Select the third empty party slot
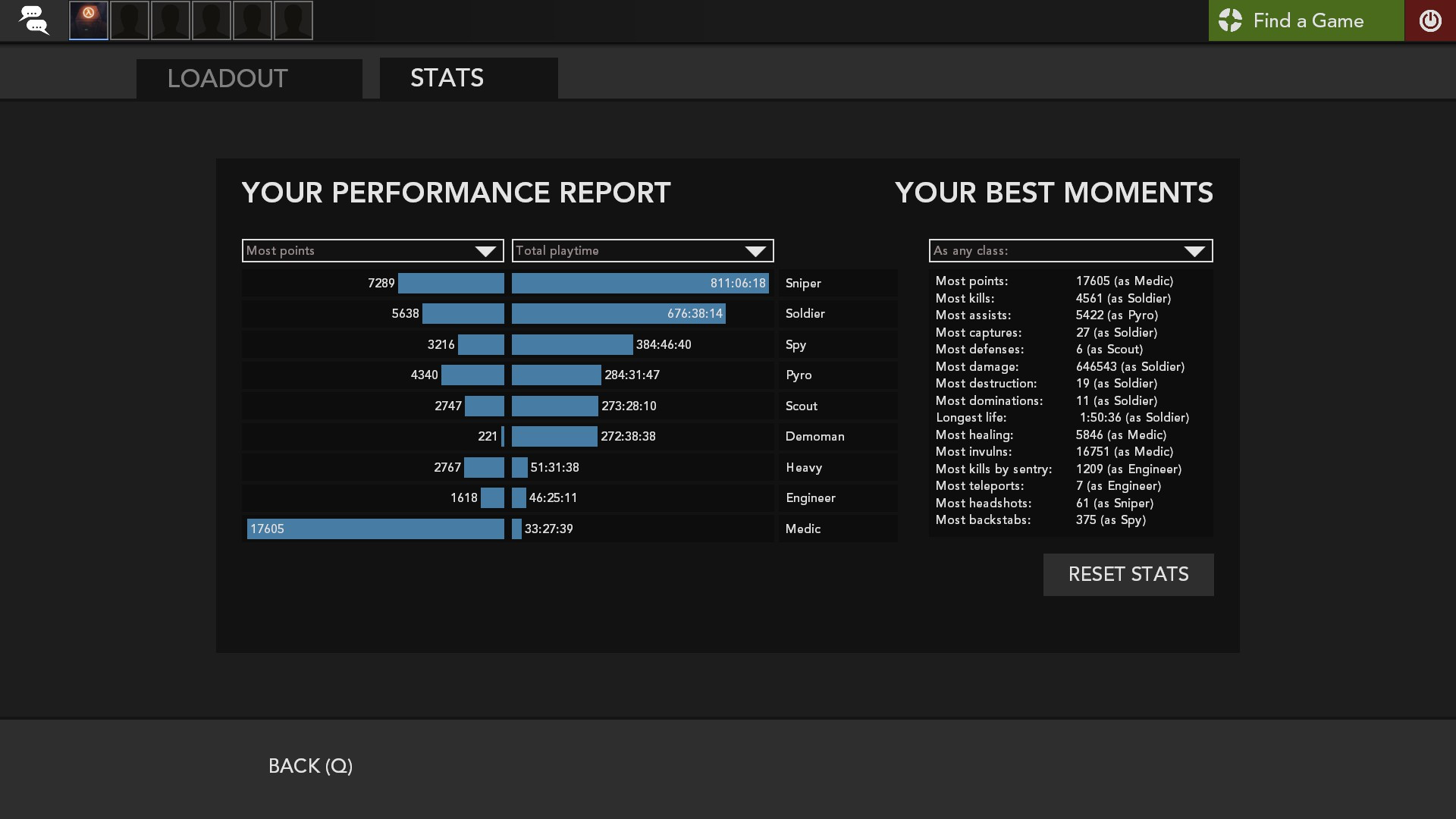This screenshot has width=1456, height=819. [171, 20]
